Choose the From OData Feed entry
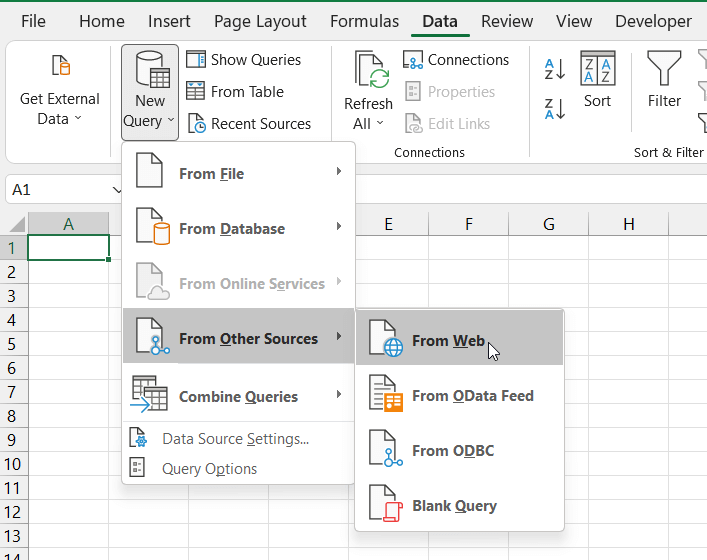This screenshot has height=560, width=707. coord(459,394)
